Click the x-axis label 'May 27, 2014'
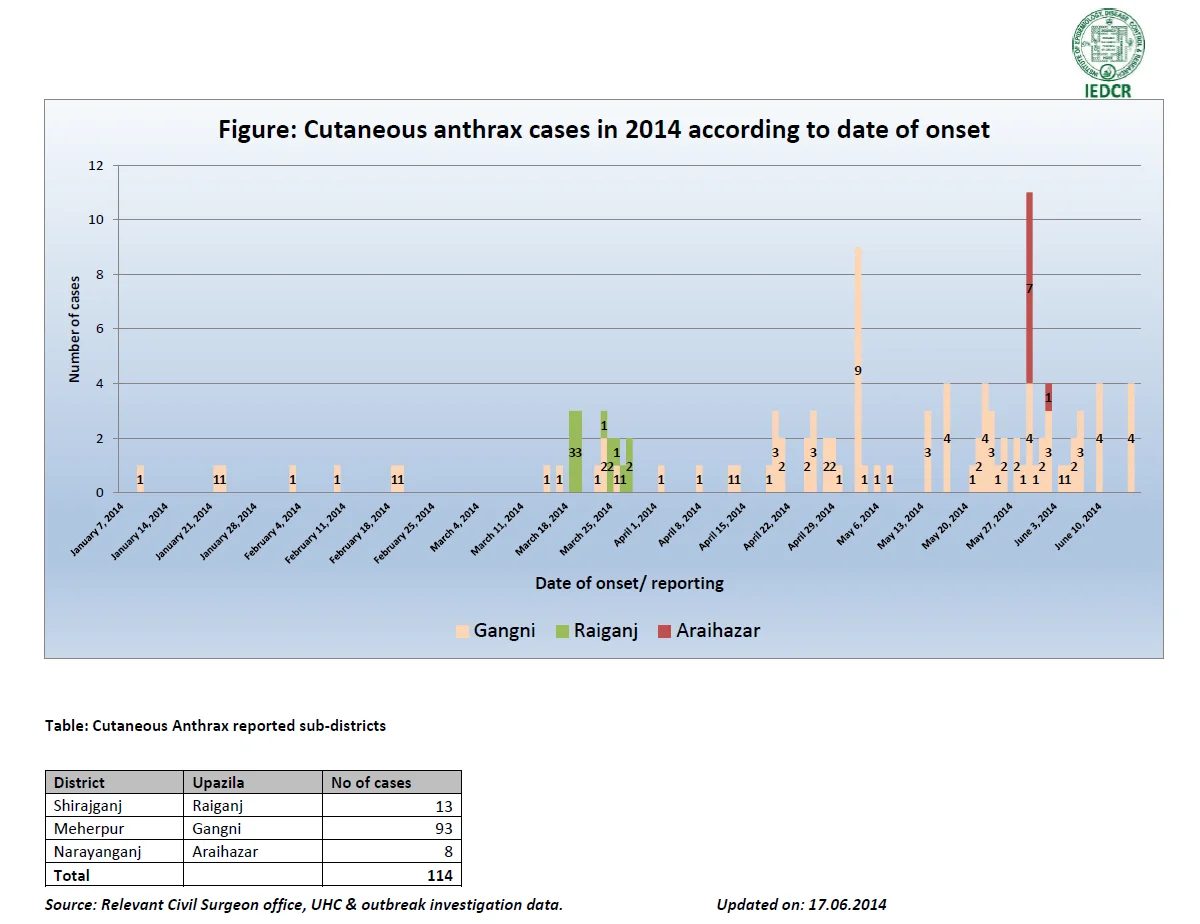1200x924 pixels. (990, 526)
